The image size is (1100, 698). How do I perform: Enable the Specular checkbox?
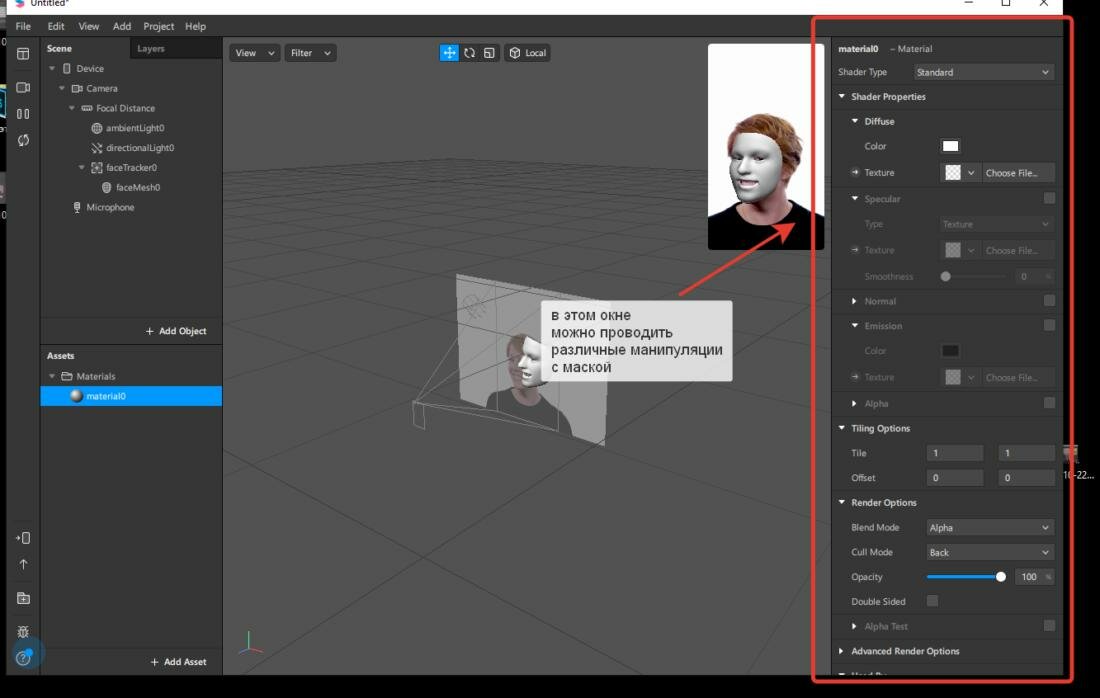[x=1049, y=199]
